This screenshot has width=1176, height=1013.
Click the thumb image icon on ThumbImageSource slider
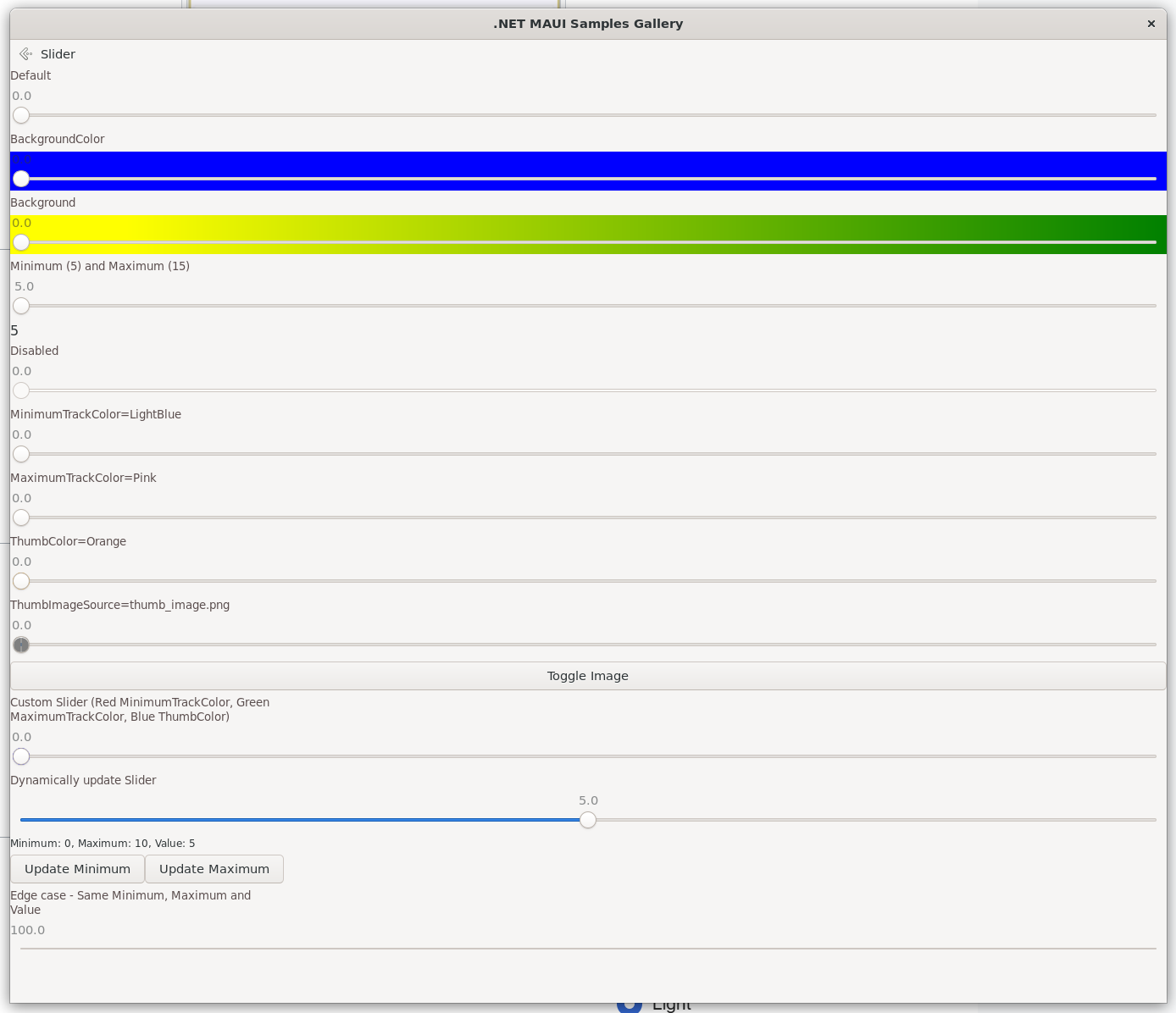click(21, 645)
